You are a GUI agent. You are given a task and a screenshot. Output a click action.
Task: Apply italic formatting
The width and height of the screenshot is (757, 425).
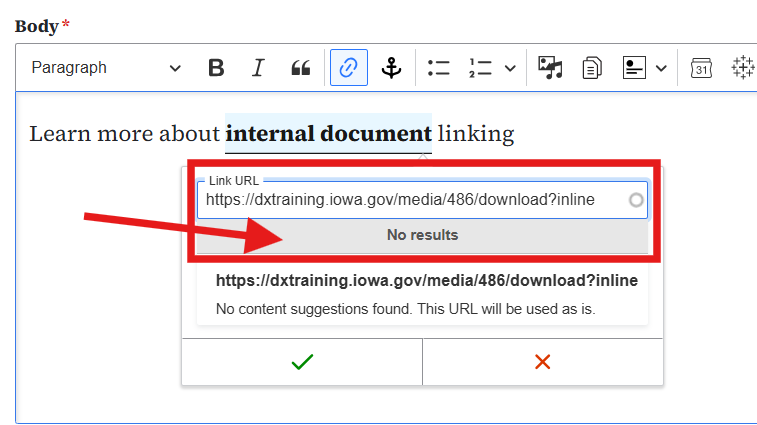click(258, 68)
